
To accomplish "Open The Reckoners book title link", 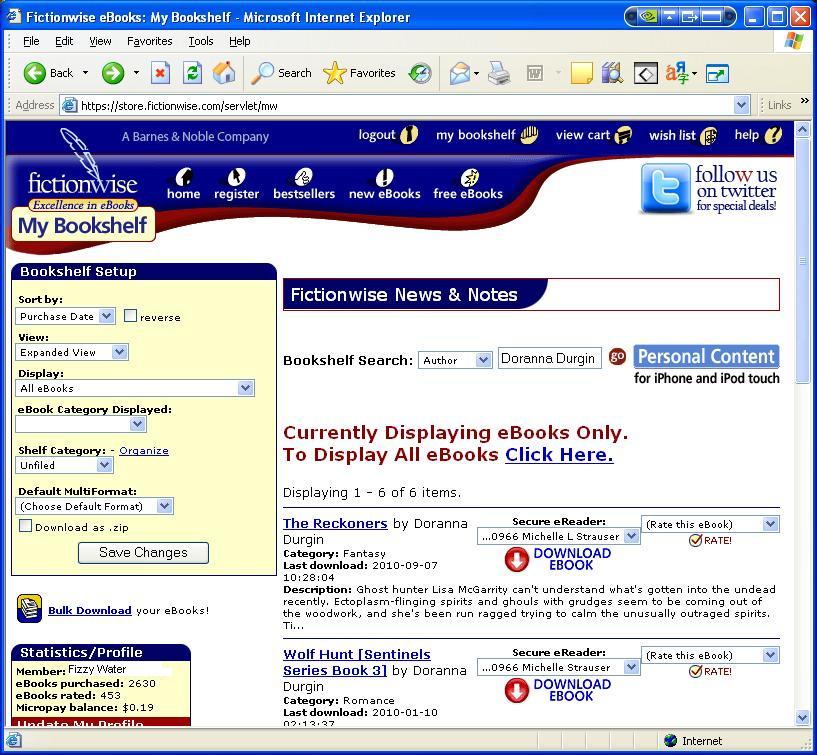I will pos(335,523).
